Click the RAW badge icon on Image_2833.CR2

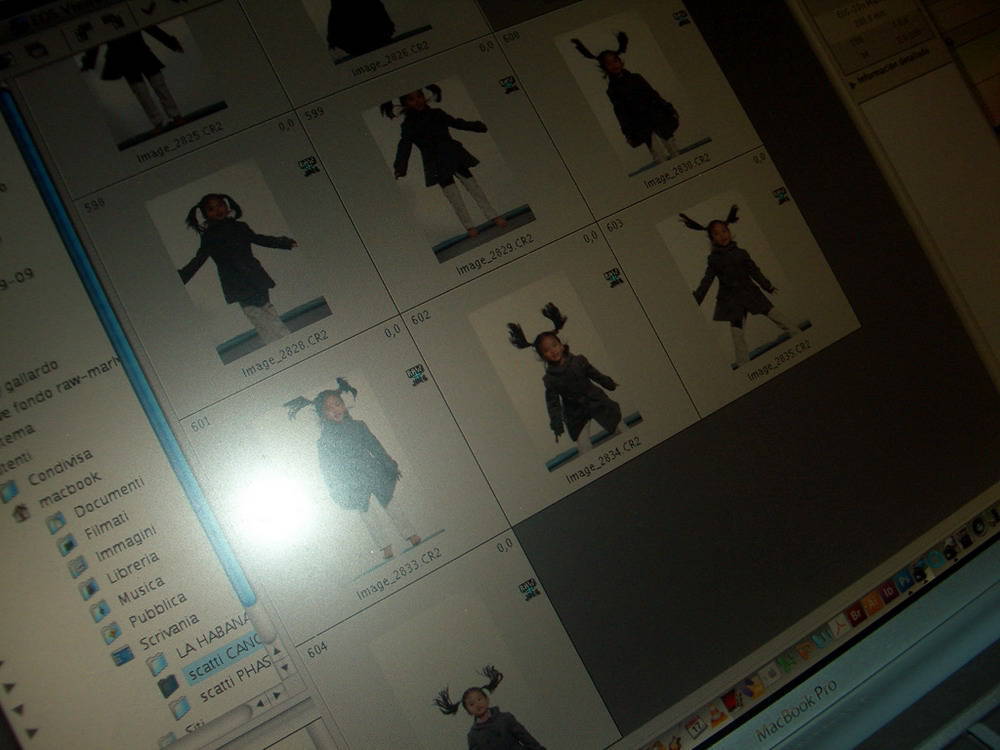416,375
